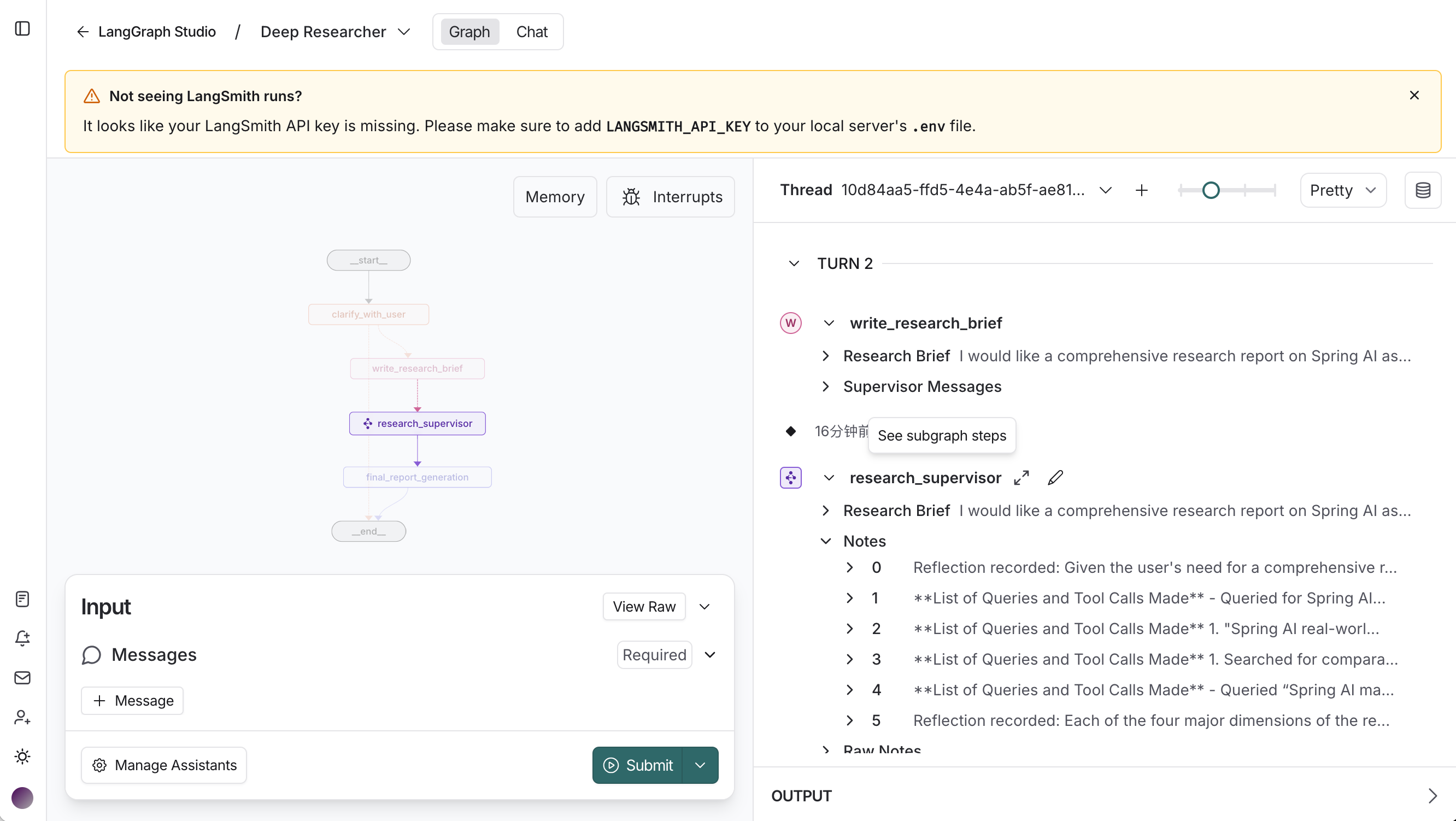Viewport: 1456px width, 821px height.
Task: Click the Required label on Messages
Action: pos(654,655)
